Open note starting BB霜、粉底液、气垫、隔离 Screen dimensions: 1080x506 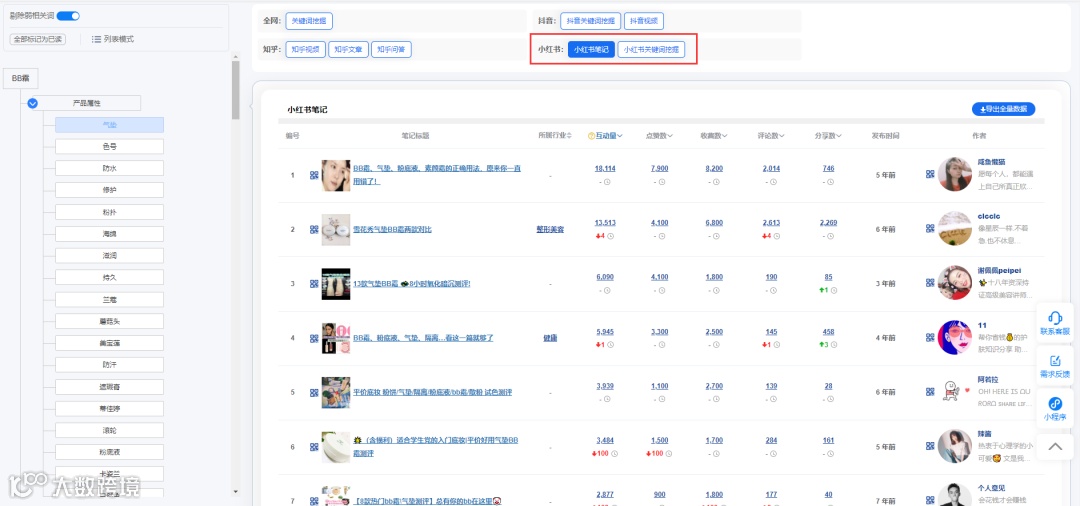click(423, 338)
